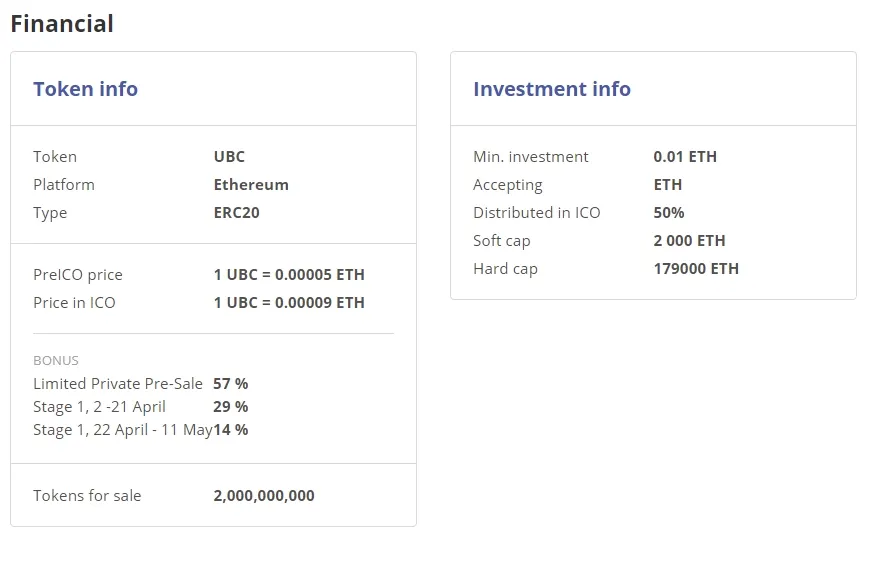Click the Hard cap label
This screenshot has height=574, width=886.
(x=505, y=269)
